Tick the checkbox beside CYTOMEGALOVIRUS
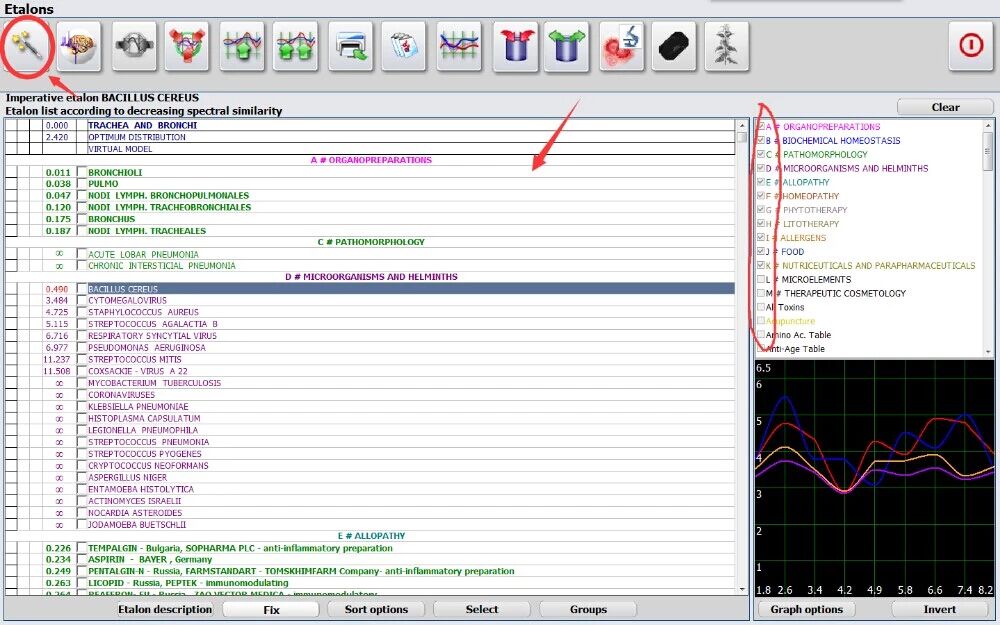Viewport: 1000px width, 625px height. (82, 301)
